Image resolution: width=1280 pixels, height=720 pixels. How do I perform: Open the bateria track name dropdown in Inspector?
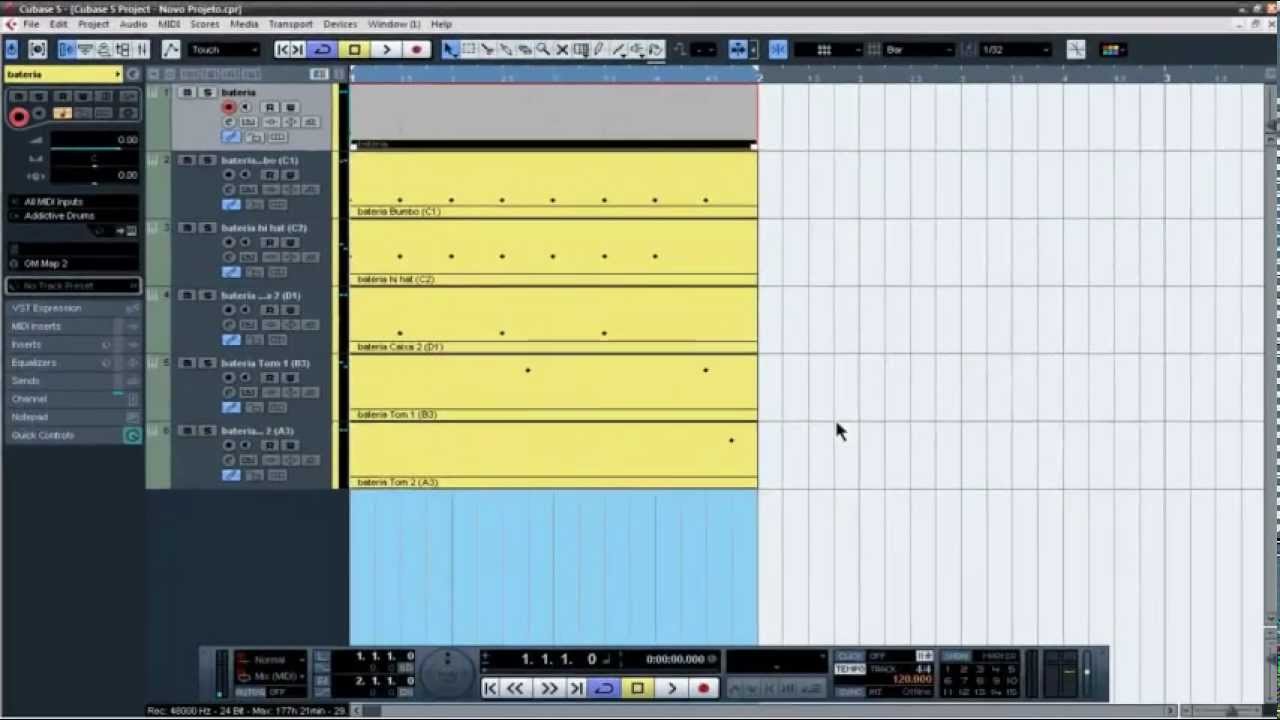[63, 74]
